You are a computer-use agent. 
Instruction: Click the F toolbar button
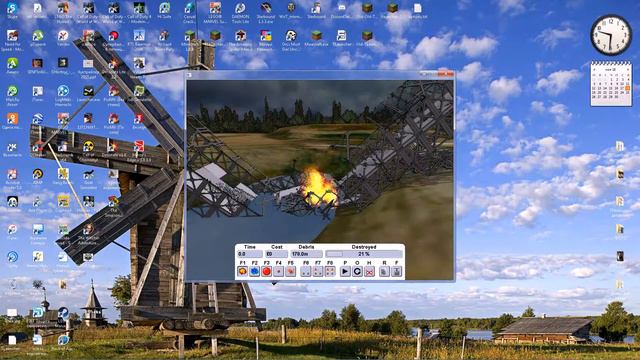coord(396,271)
